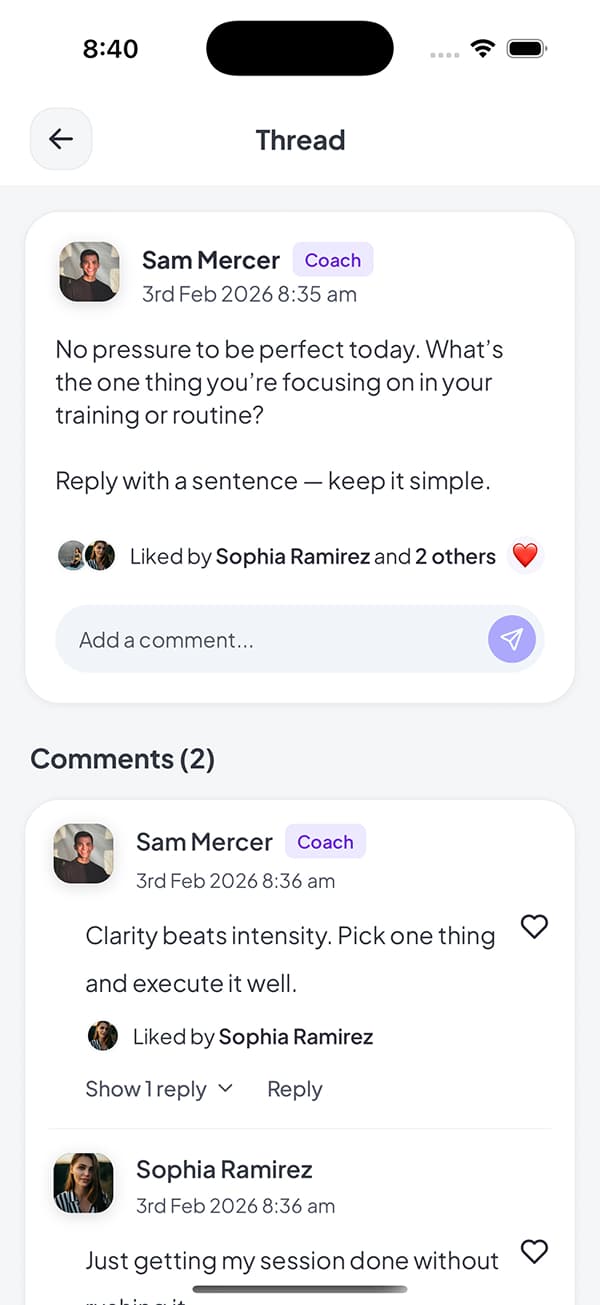
Task: Select the Thread screen title
Action: [300, 140]
